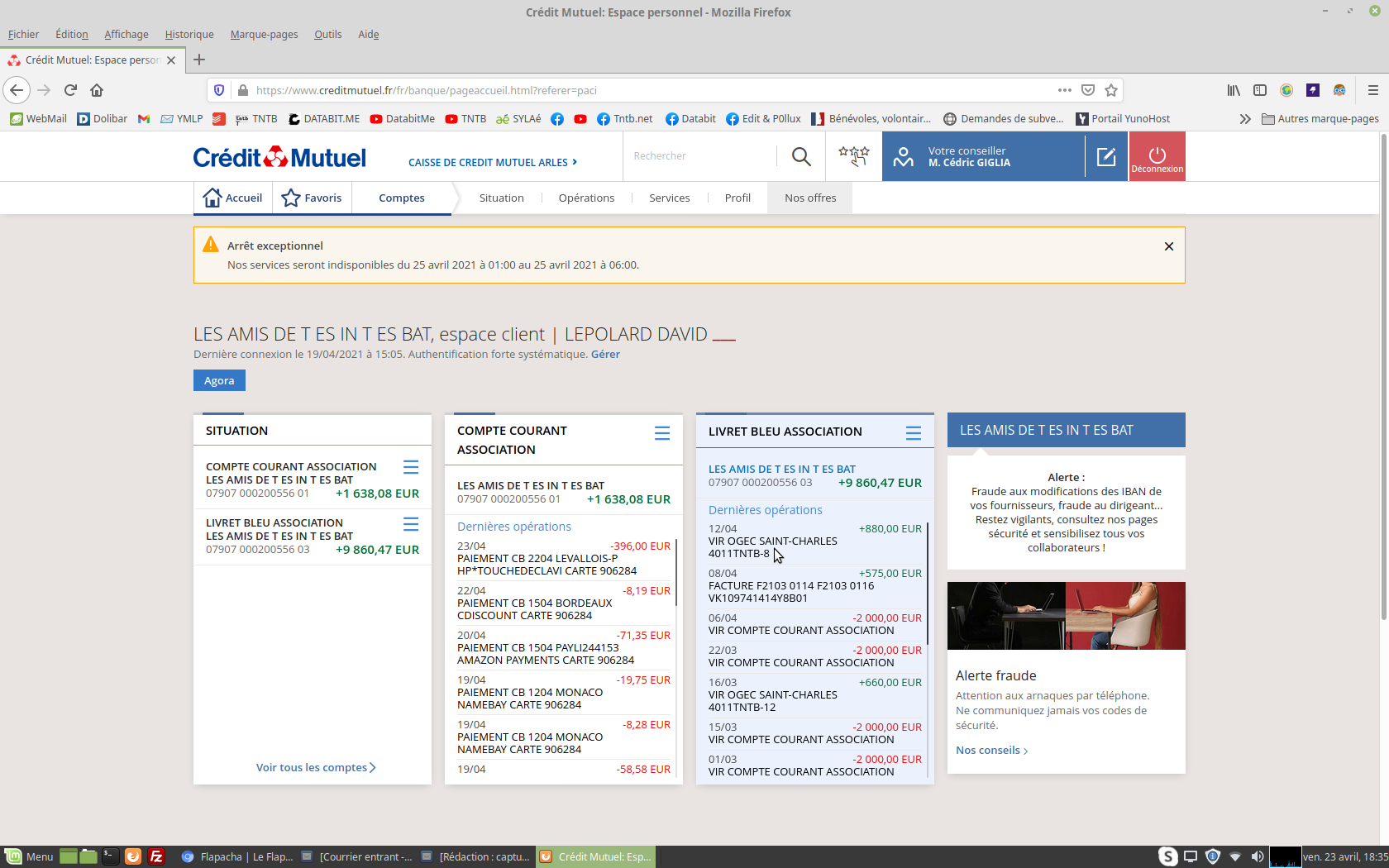Open Historique menu in Firefox

click(189, 34)
